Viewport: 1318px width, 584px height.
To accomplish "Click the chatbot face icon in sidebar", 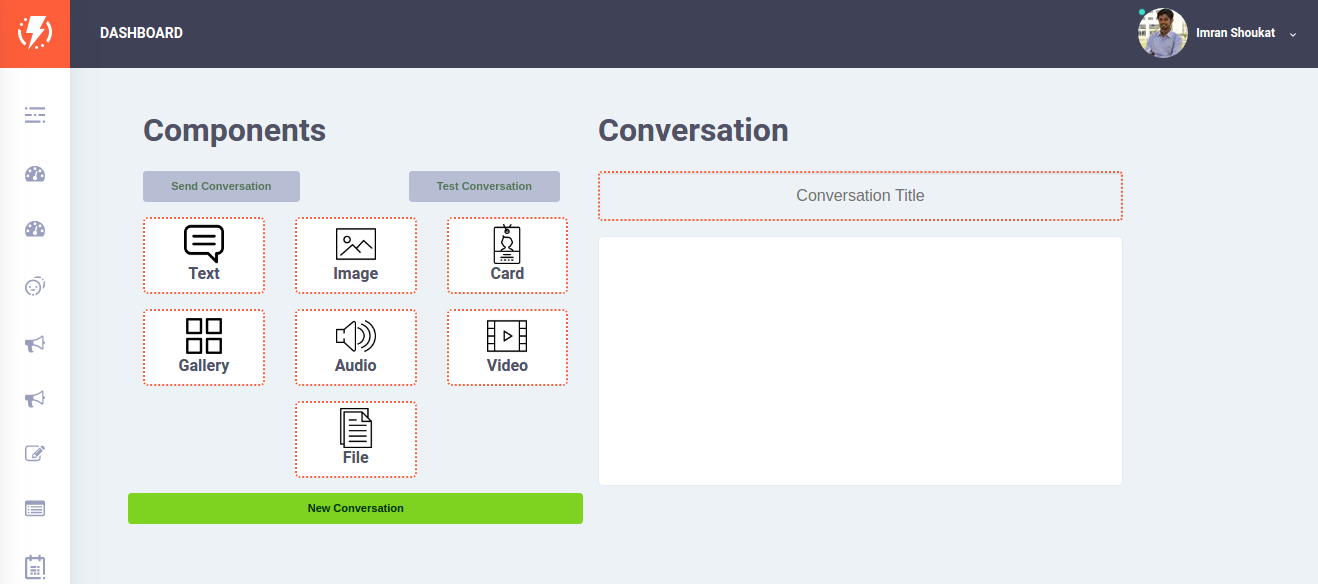I will [35, 286].
